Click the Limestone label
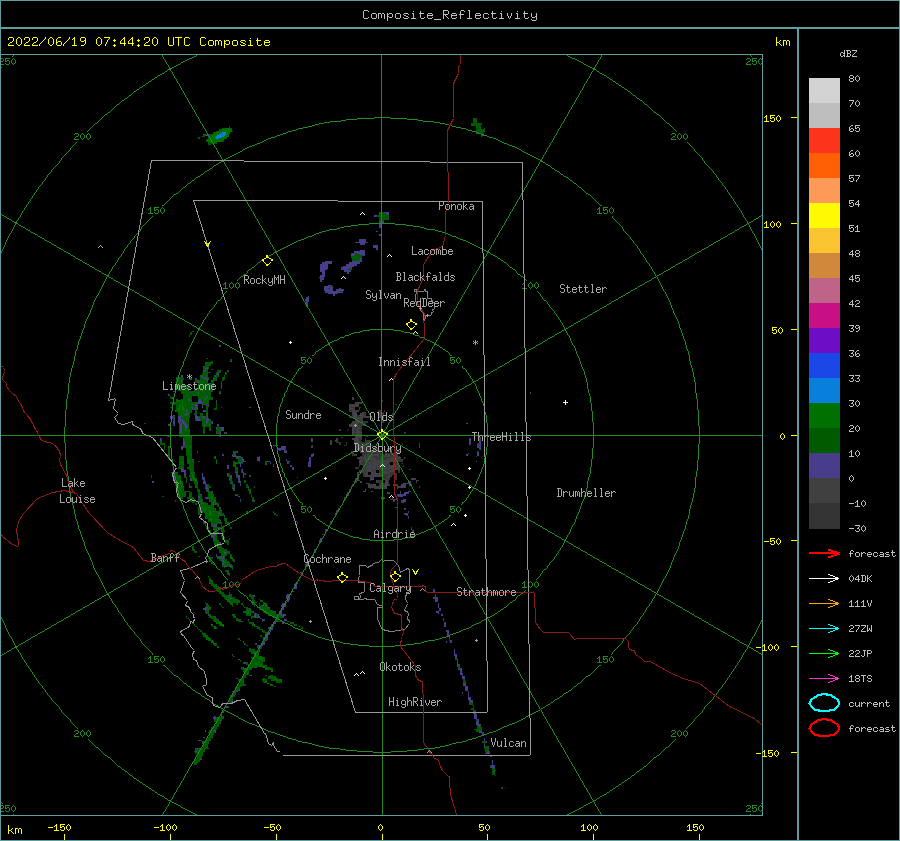Viewport: 900px width, 841px height. click(189, 386)
